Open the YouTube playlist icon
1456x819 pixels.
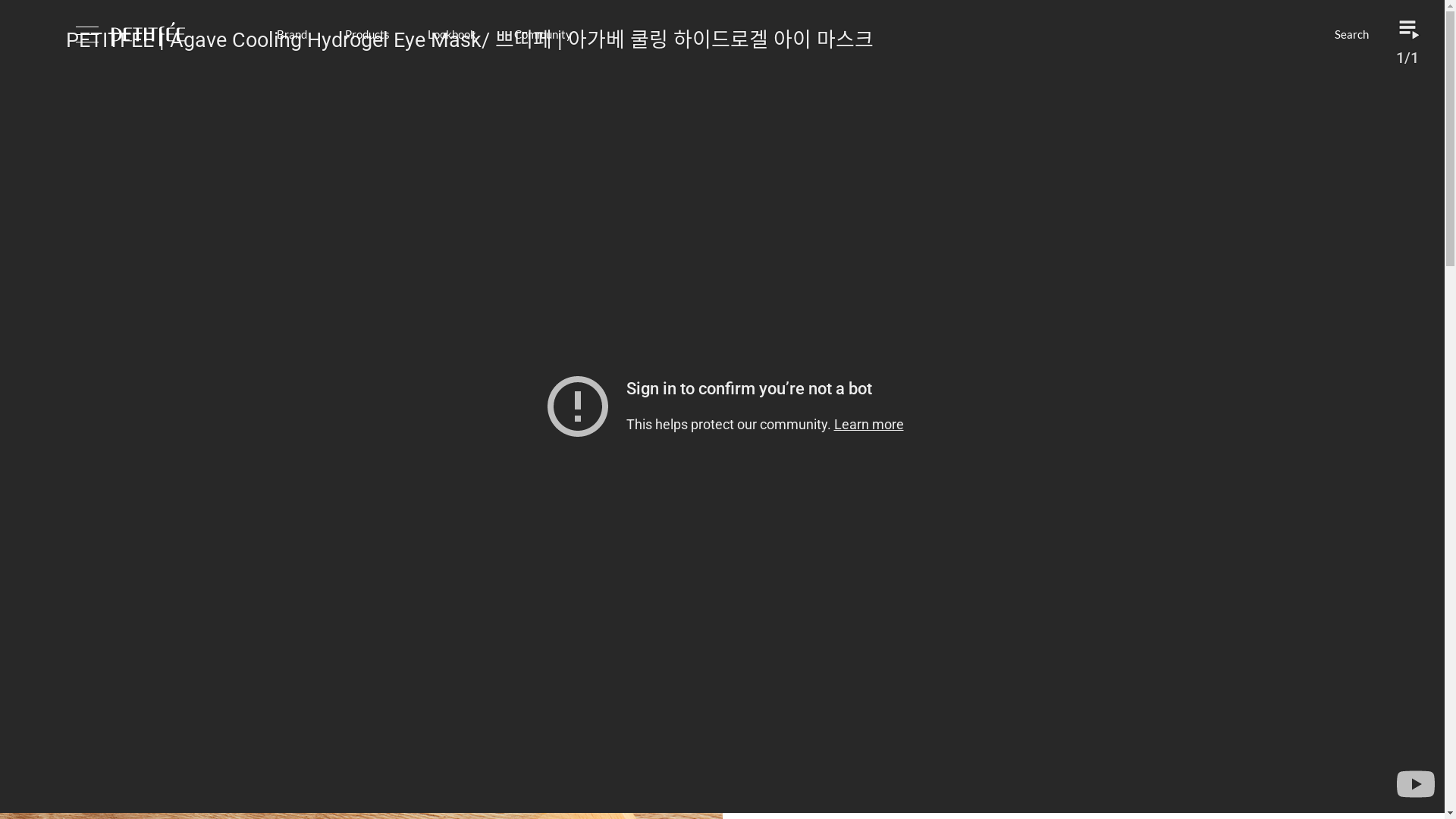click(1408, 30)
